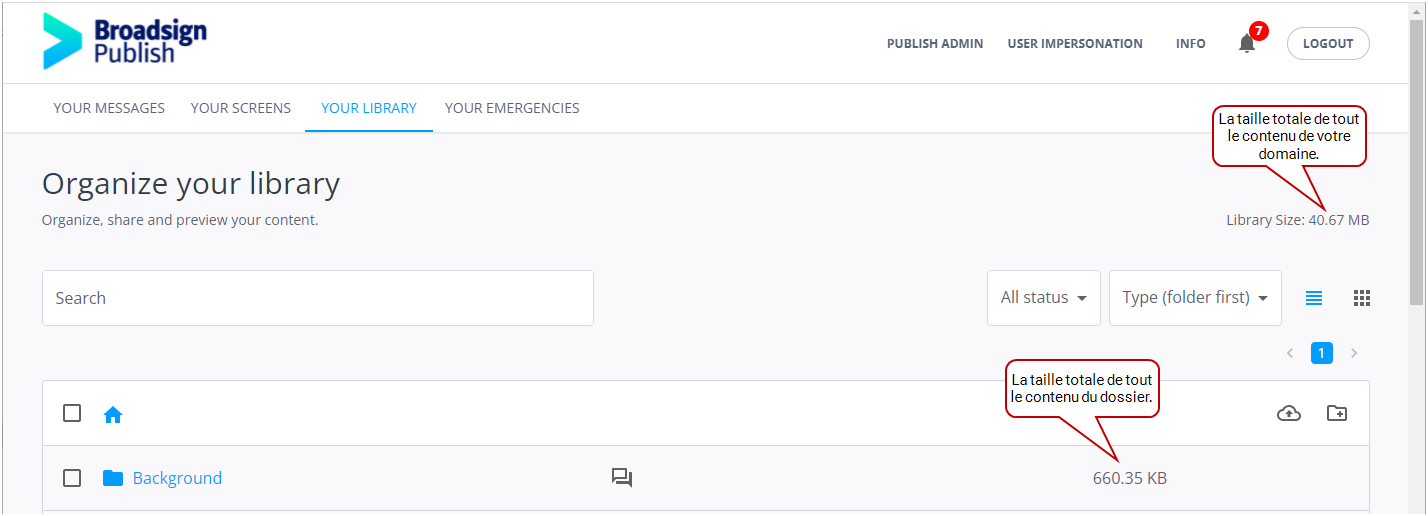Switch to list view layout icon
The width and height of the screenshot is (1428, 516).
1314,298
